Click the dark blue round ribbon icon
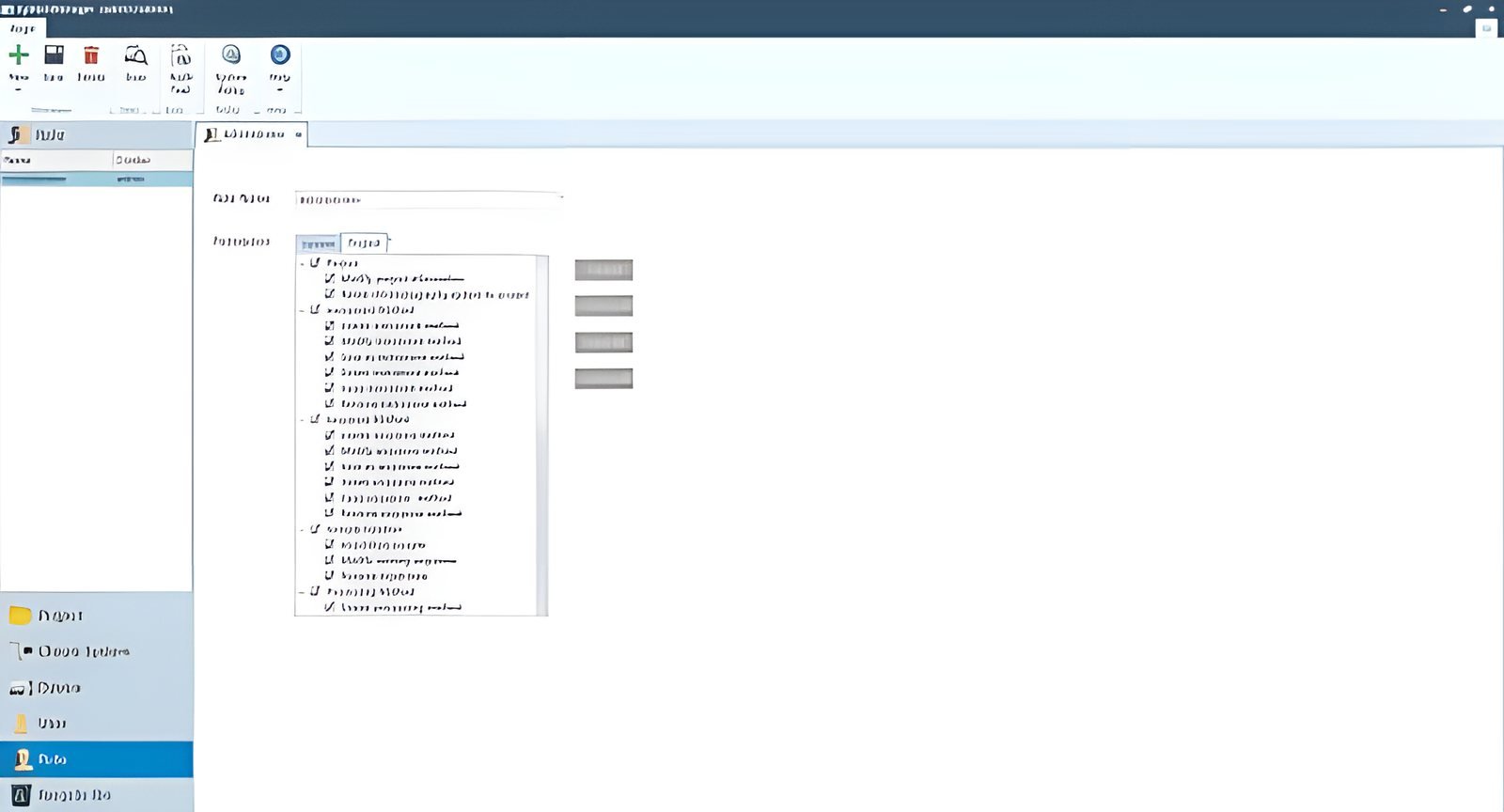Image resolution: width=1504 pixels, height=812 pixels. (x=280, y=55)
